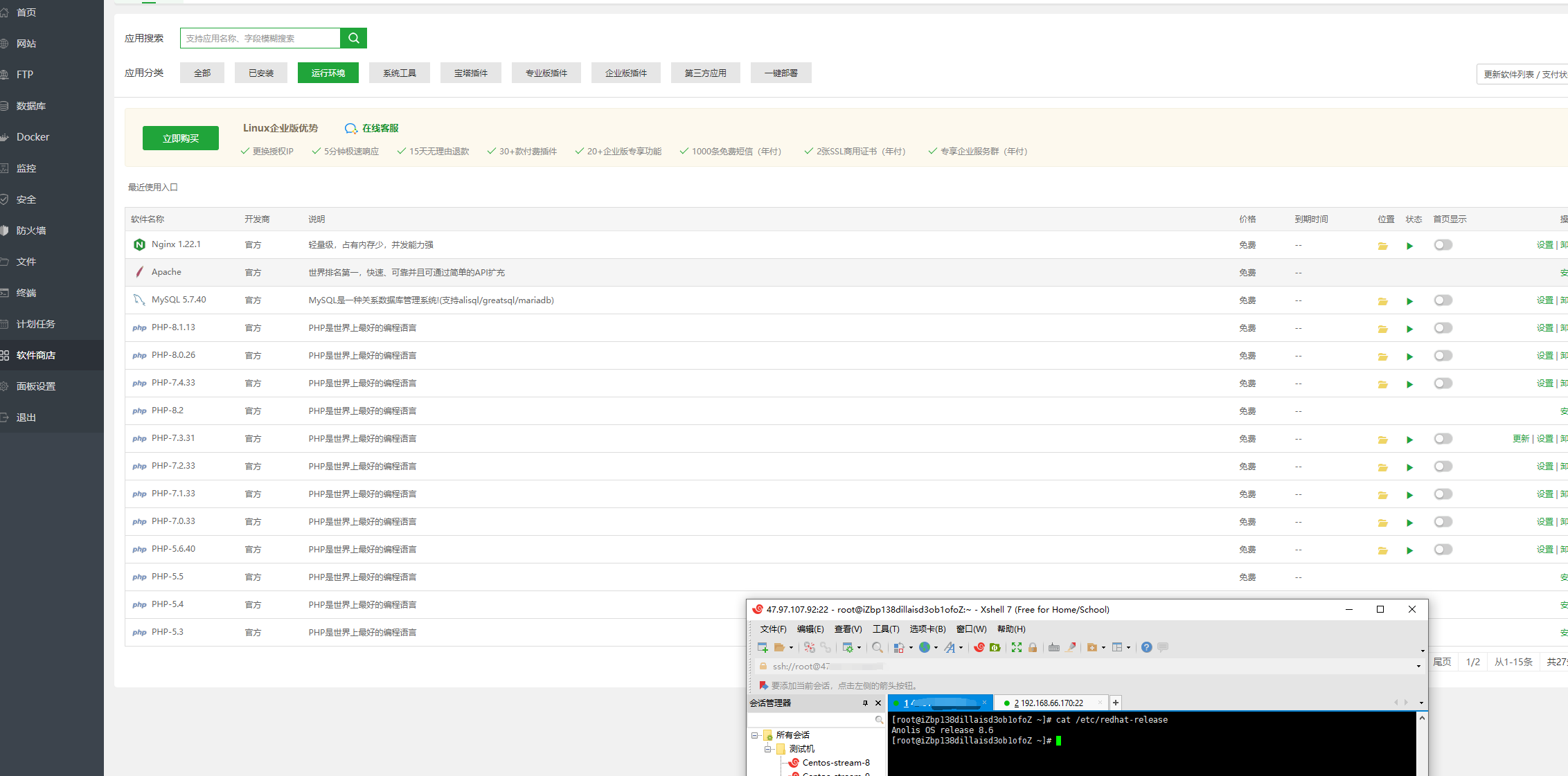Image resolution: width=1568 pixels, height=776 pixels.
Task: Toggle homepage display for Nginx 1.22.1
Action: (x=1443, y=245)
